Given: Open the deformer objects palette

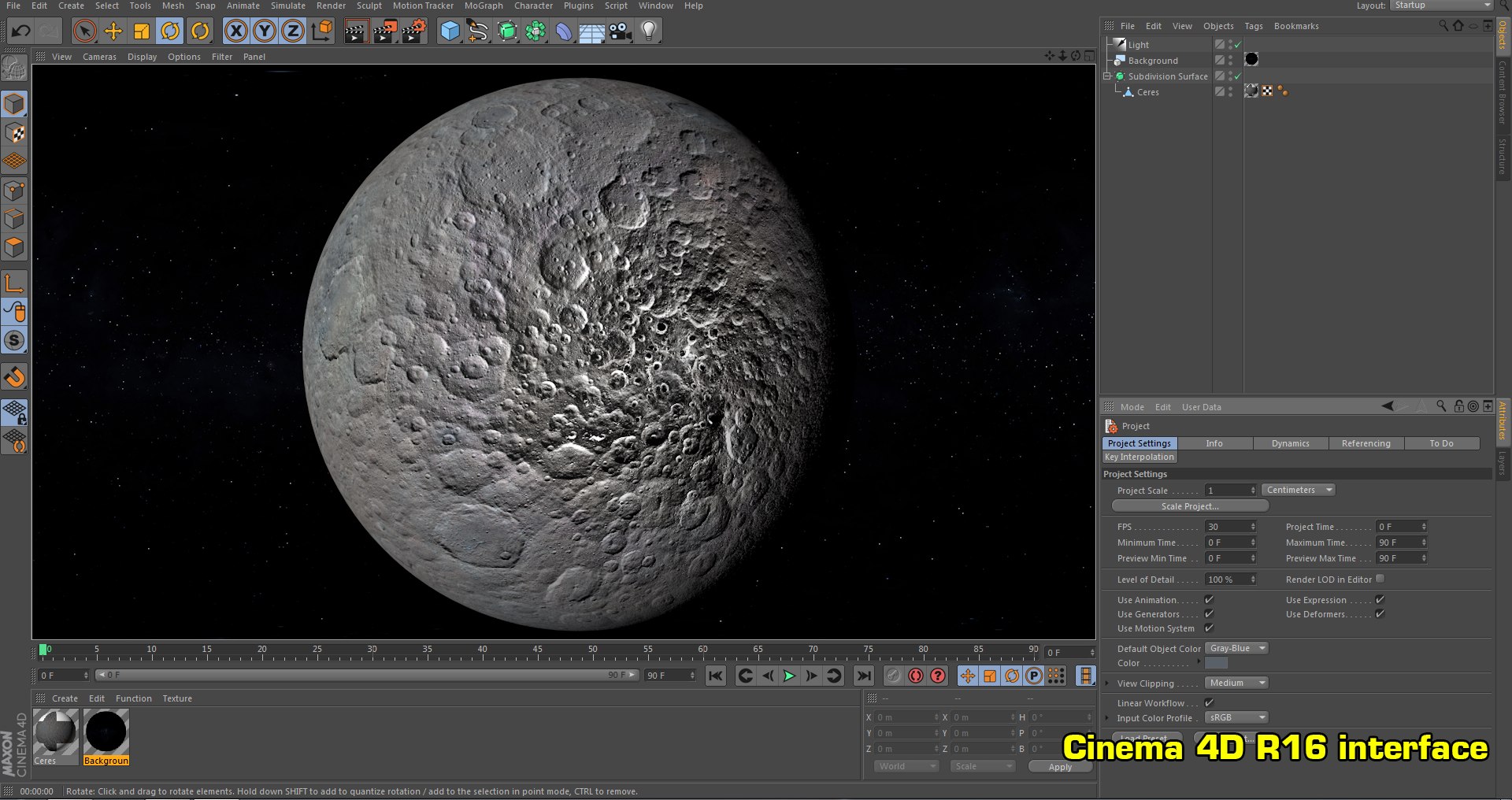Looking at the screenshot, I should click(564, 31).
